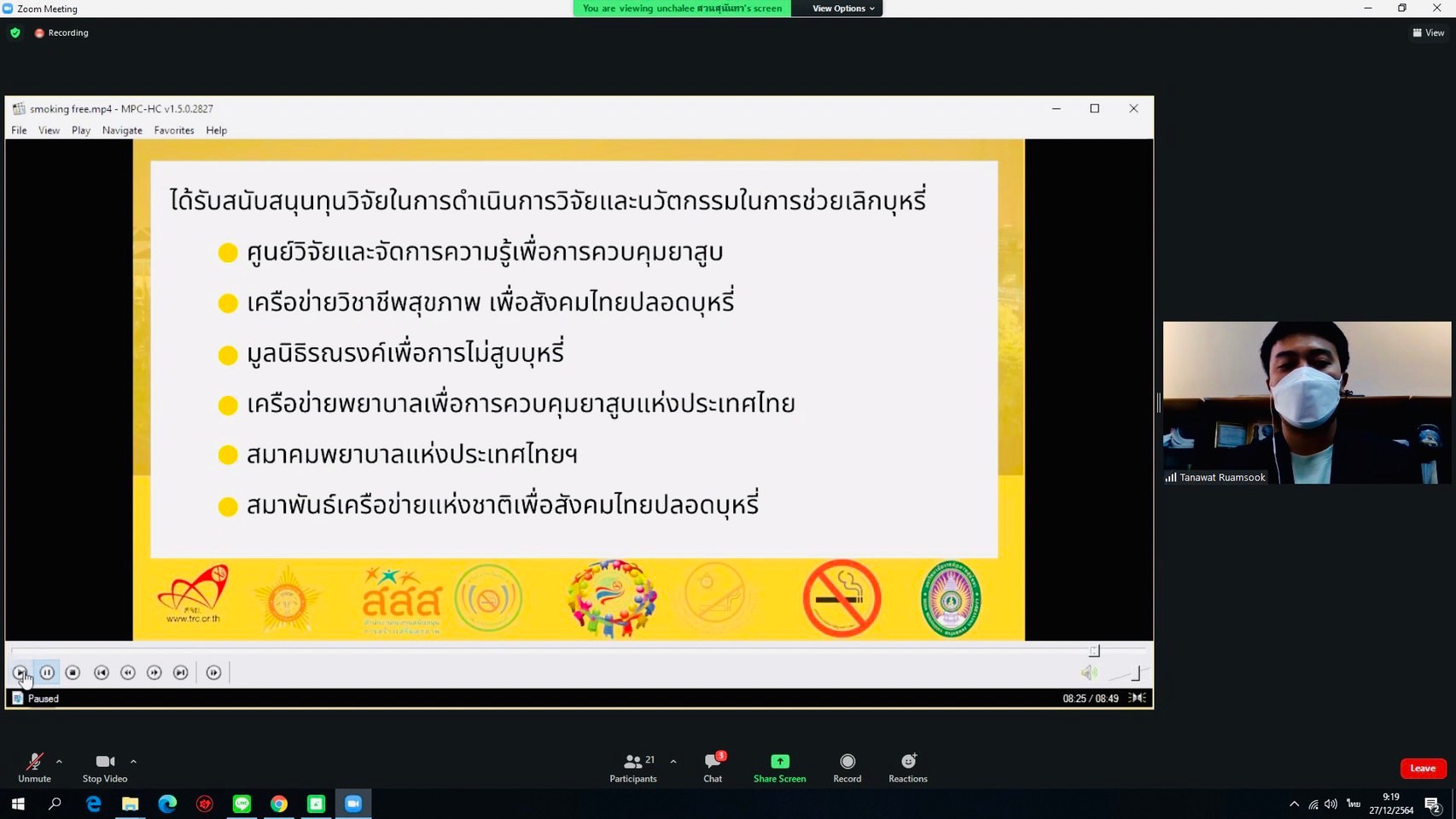
Task: Toggle mute on the player volume speaker
Action: coord(1088,673)
